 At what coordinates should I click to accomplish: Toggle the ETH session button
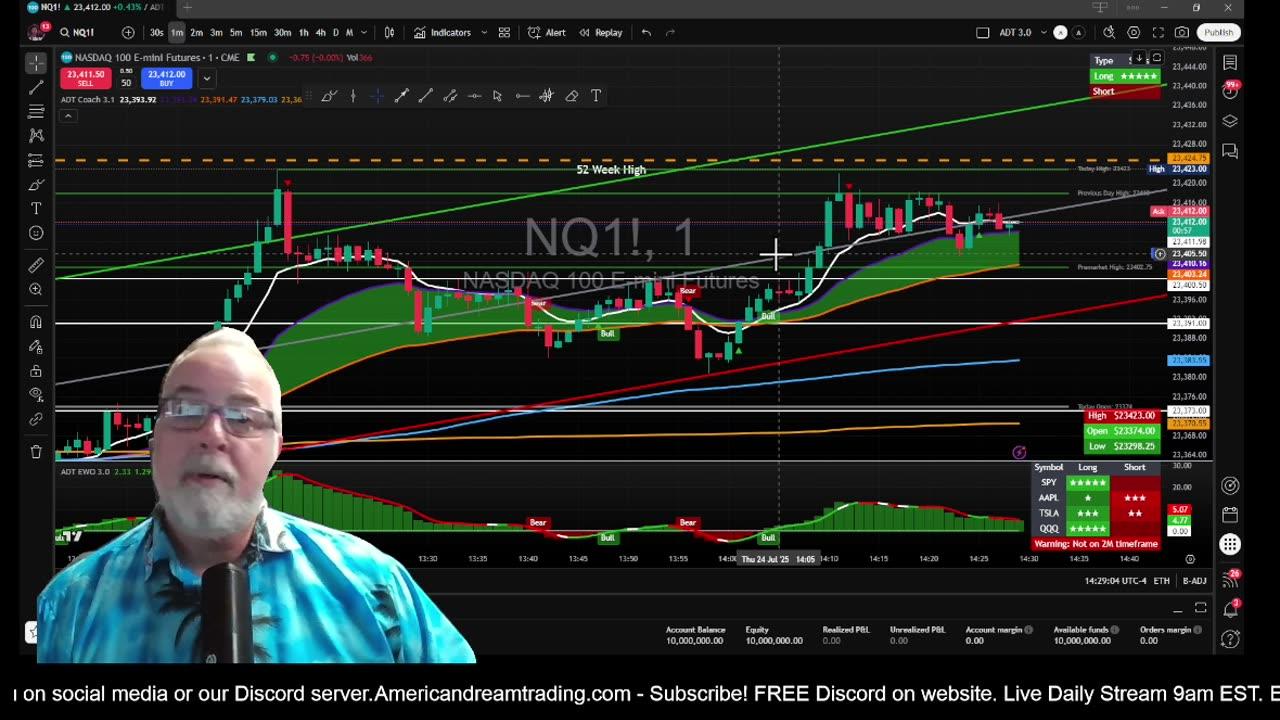click(x=1161, y=581)
